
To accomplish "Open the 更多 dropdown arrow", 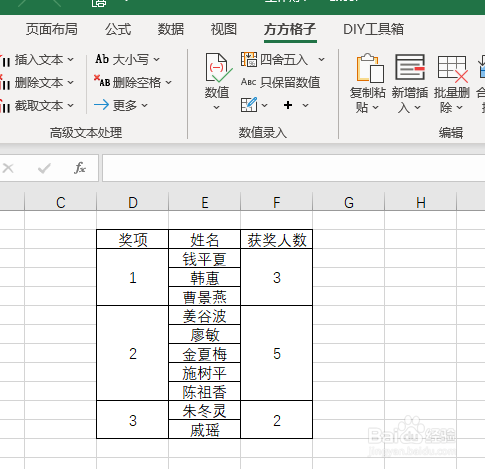I will 144,106.
